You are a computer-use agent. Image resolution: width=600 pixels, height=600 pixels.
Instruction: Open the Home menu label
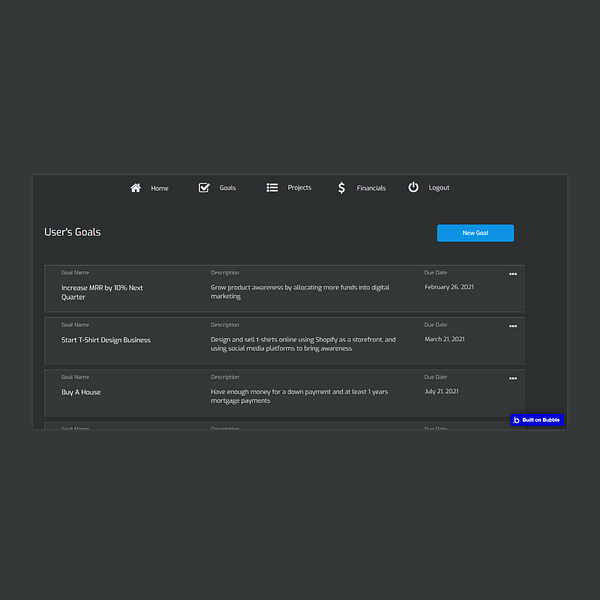coord(160,188)
